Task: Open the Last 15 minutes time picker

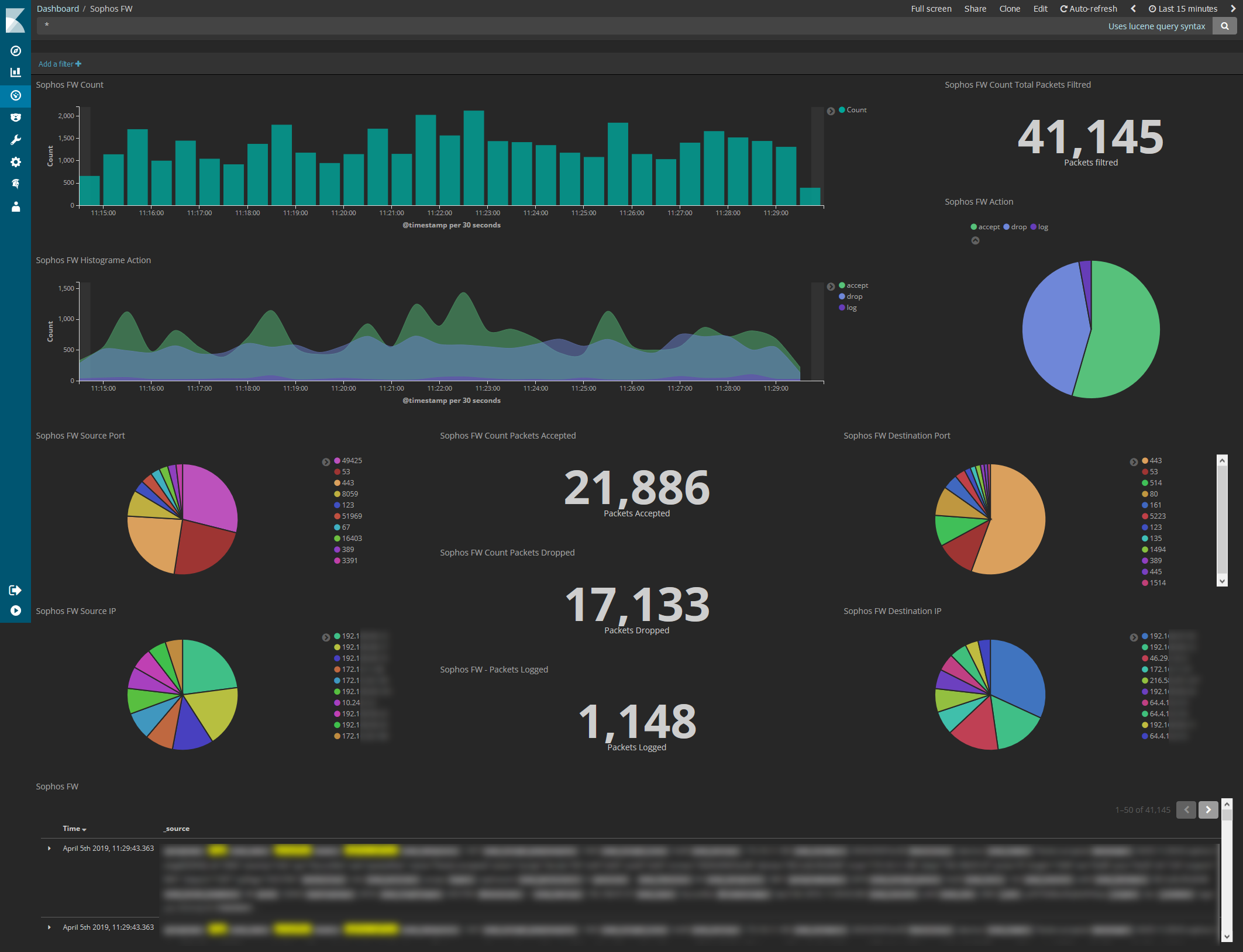Action: point(1183,9)
